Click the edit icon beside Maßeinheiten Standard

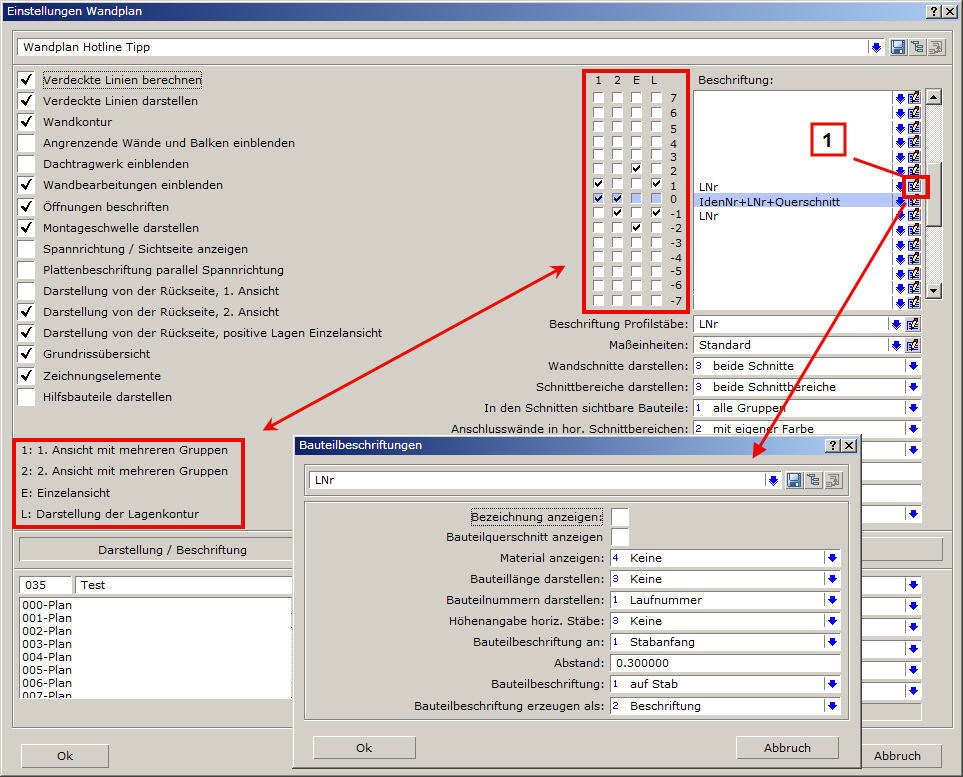click(x=913, y=345)
